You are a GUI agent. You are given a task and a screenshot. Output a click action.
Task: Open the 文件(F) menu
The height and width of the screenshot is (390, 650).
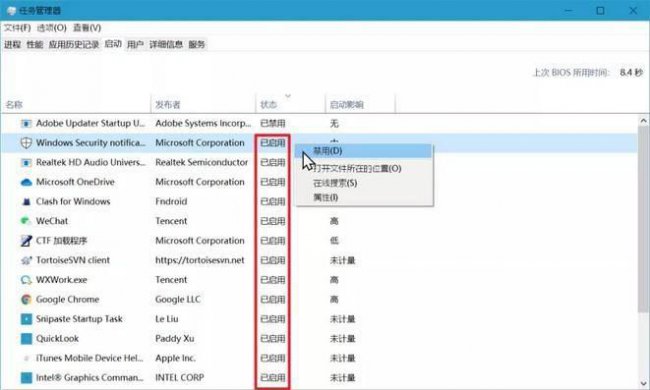17,28
